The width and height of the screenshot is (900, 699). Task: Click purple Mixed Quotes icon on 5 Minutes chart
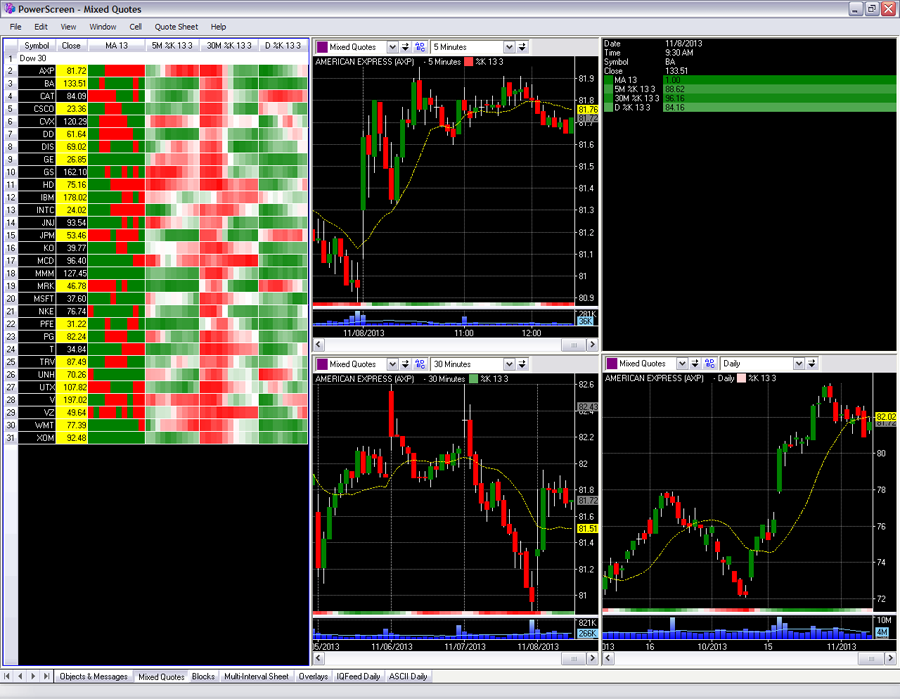click(321, 47)
